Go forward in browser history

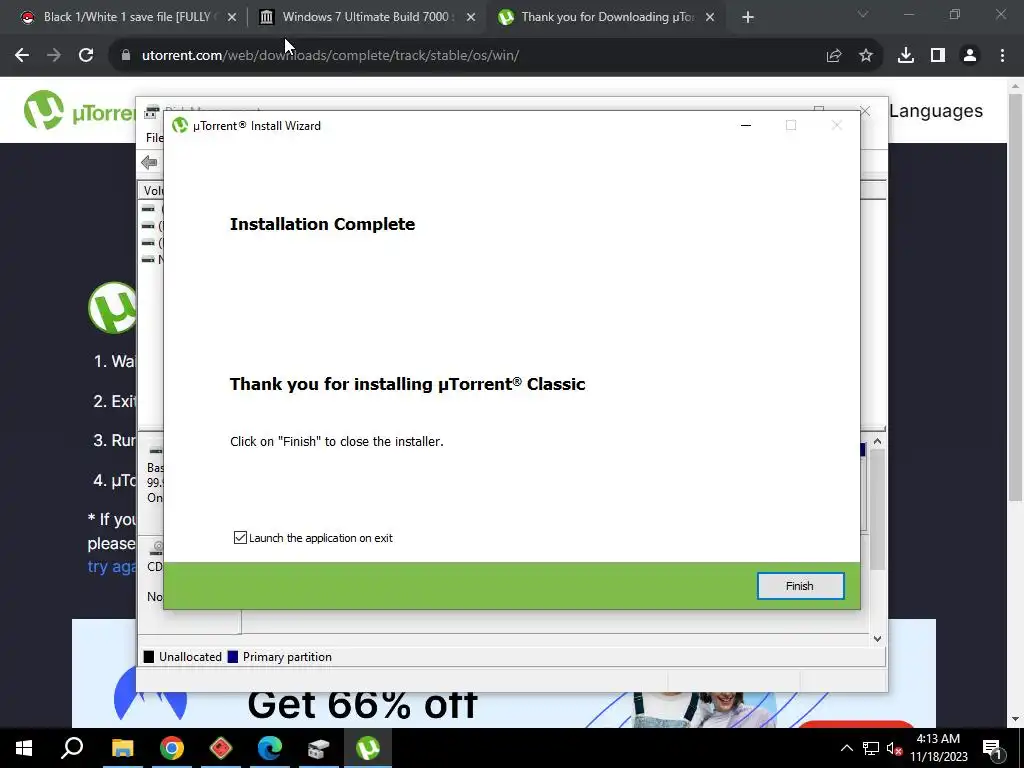point(54,56)
